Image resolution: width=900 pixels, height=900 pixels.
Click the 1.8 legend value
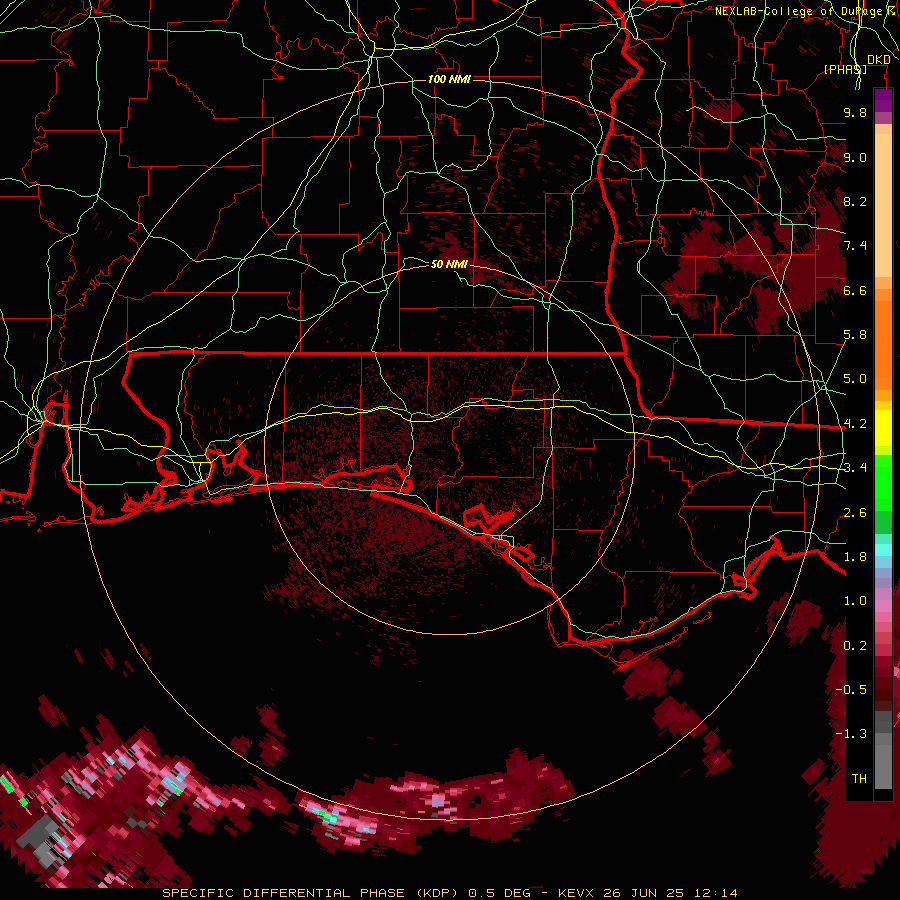pyautogui.click(x=855, y=557)
